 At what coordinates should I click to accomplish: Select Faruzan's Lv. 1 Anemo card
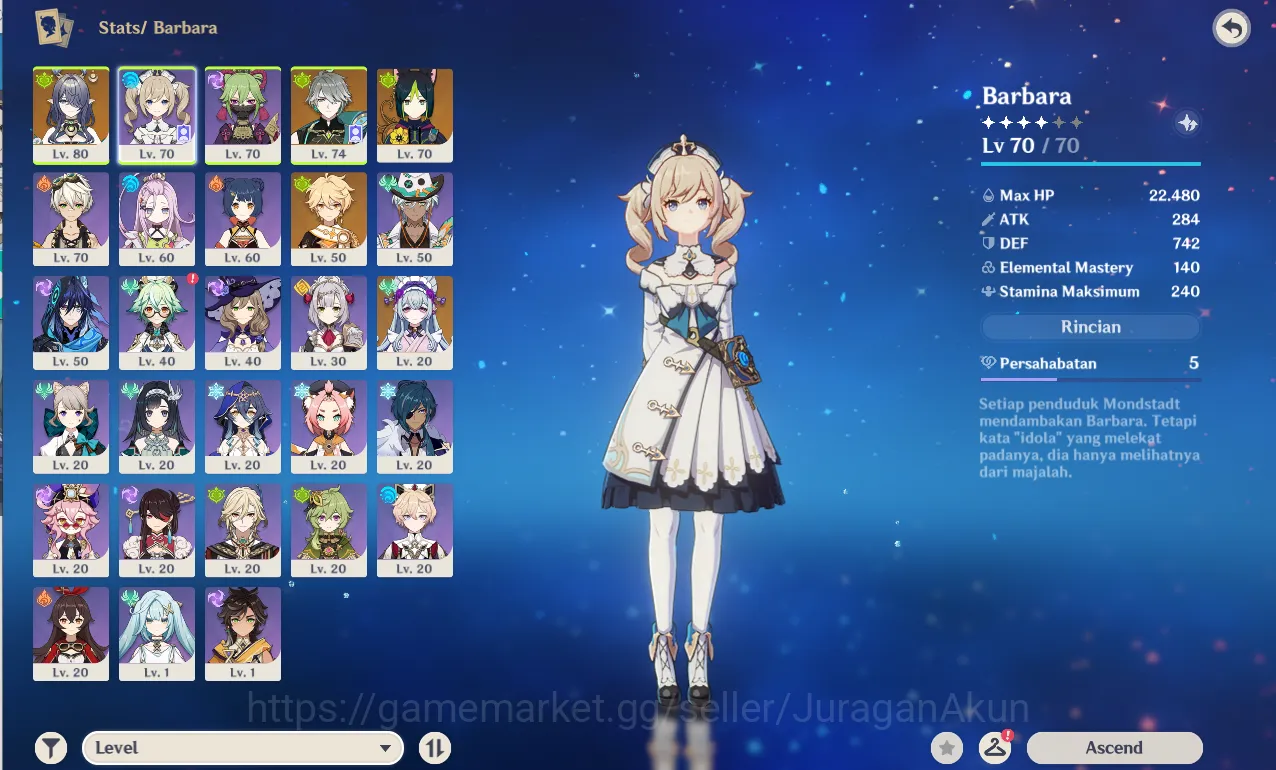click(x=157, y=635)
